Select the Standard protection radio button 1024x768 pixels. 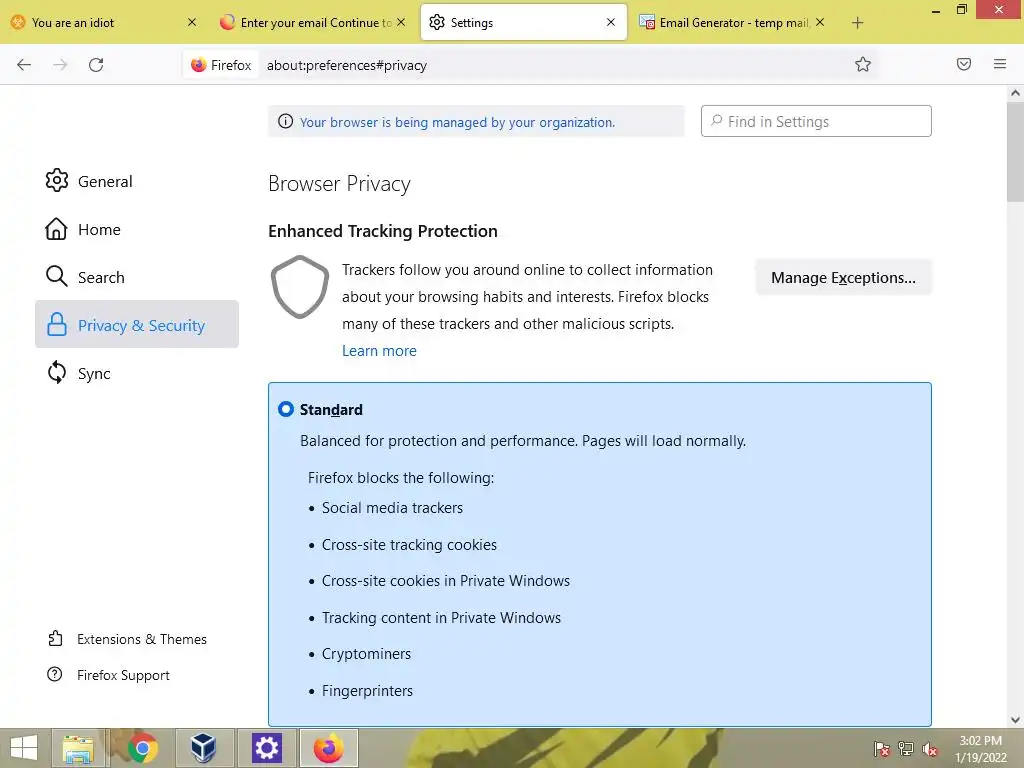click(x=286, y=409)
